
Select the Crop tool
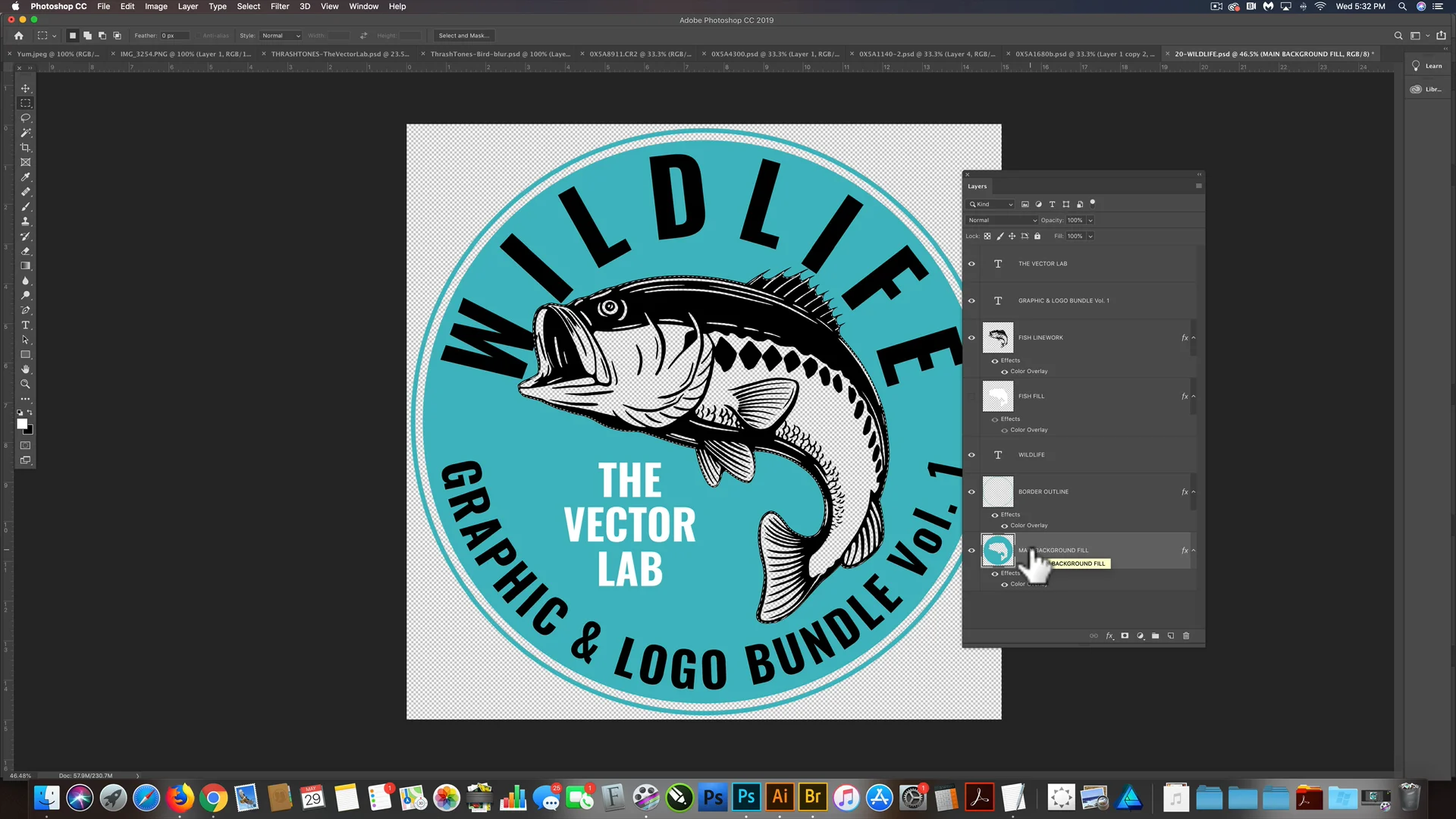(x=26, y=147)
